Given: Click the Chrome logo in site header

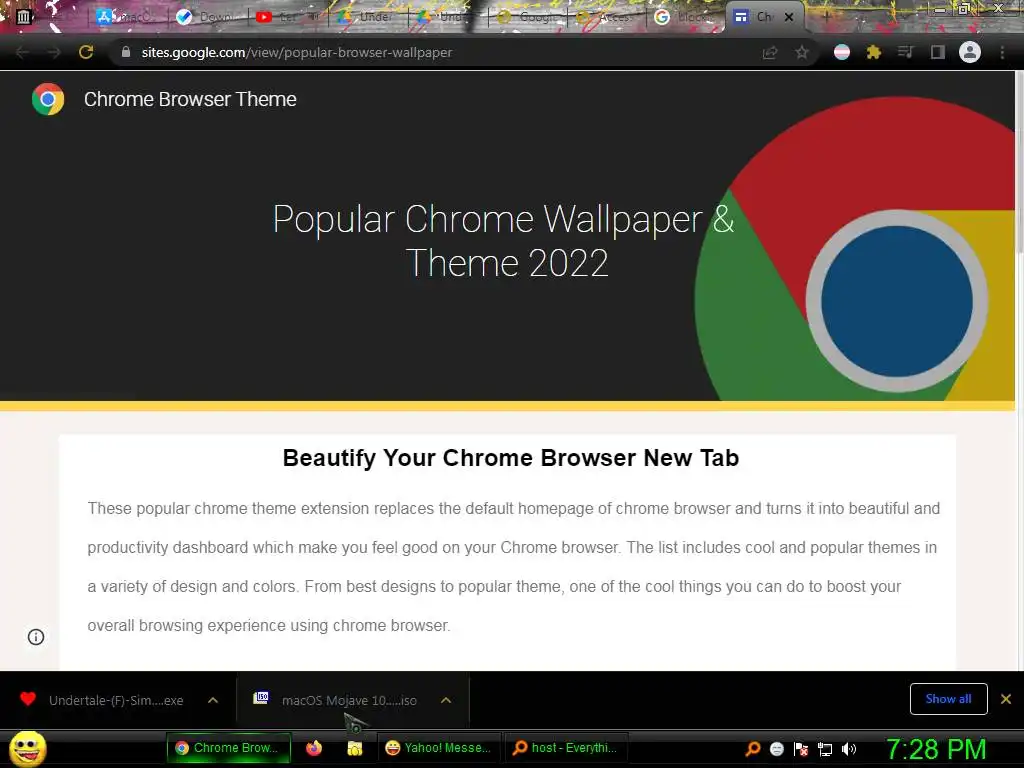Looking at the screenshot, I should pyautogui.click(x=48, y=99).
